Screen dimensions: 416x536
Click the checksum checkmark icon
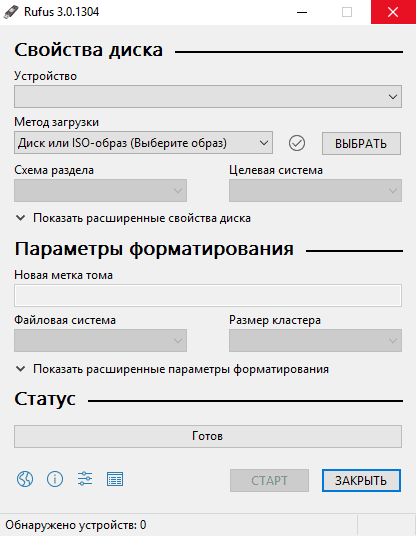coord(297,143)
